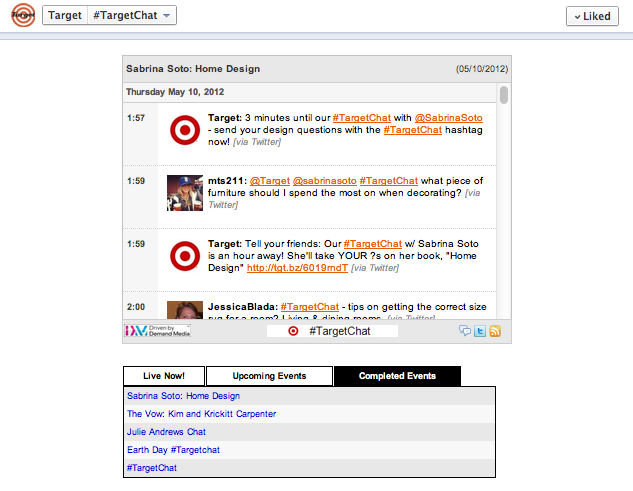Click @SabrinaSoto mention in 1:57 tweet

pos(449,118)
